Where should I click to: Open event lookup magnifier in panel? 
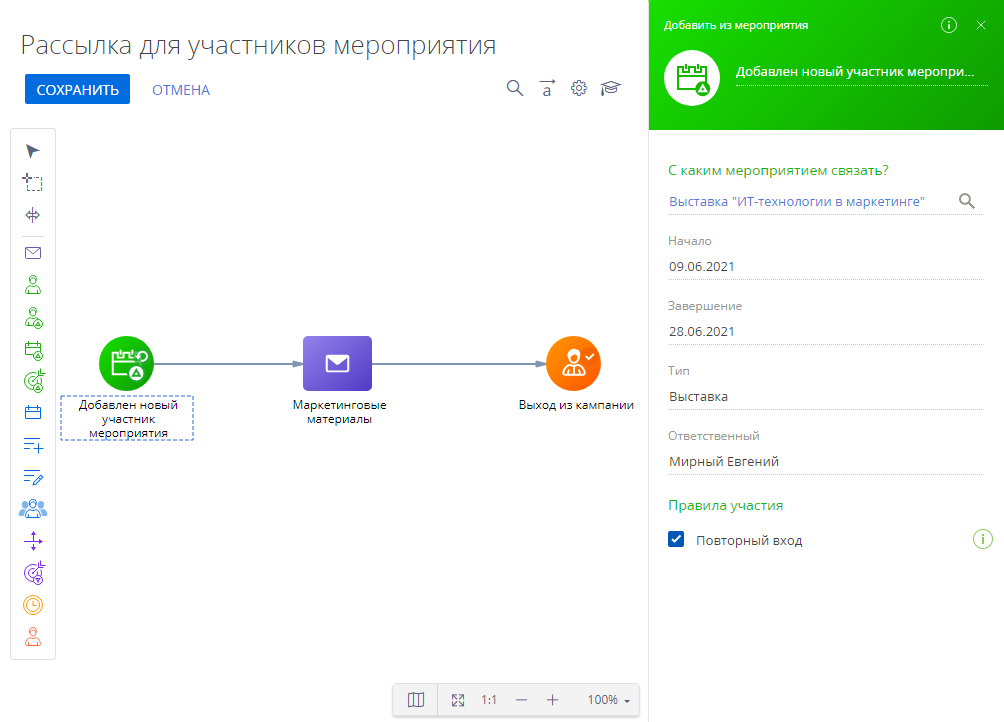967,201
